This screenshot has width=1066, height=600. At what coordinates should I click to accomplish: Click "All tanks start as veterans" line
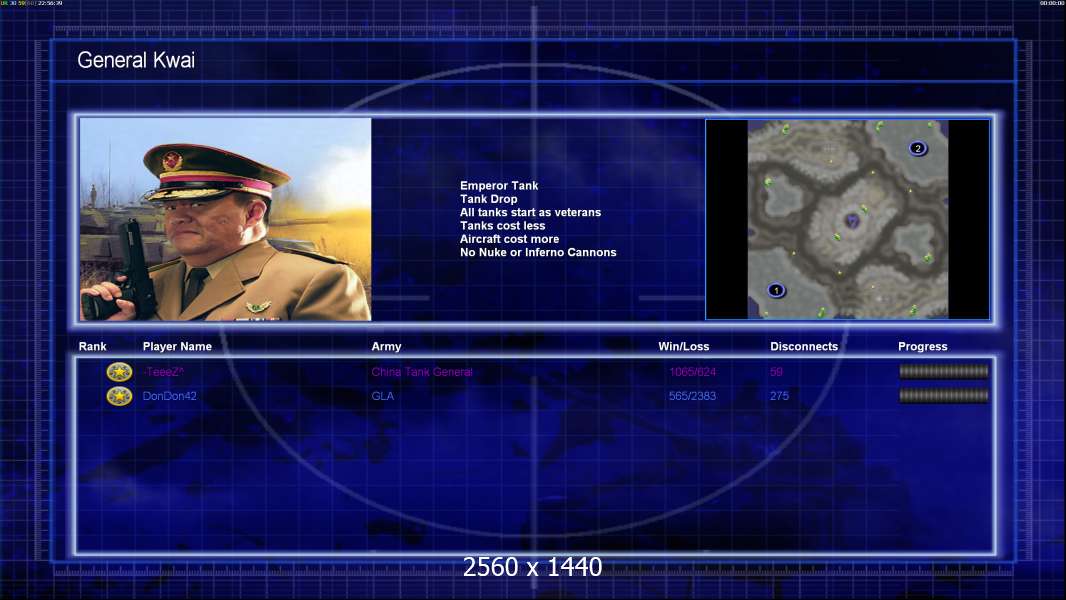coord(530,212)
